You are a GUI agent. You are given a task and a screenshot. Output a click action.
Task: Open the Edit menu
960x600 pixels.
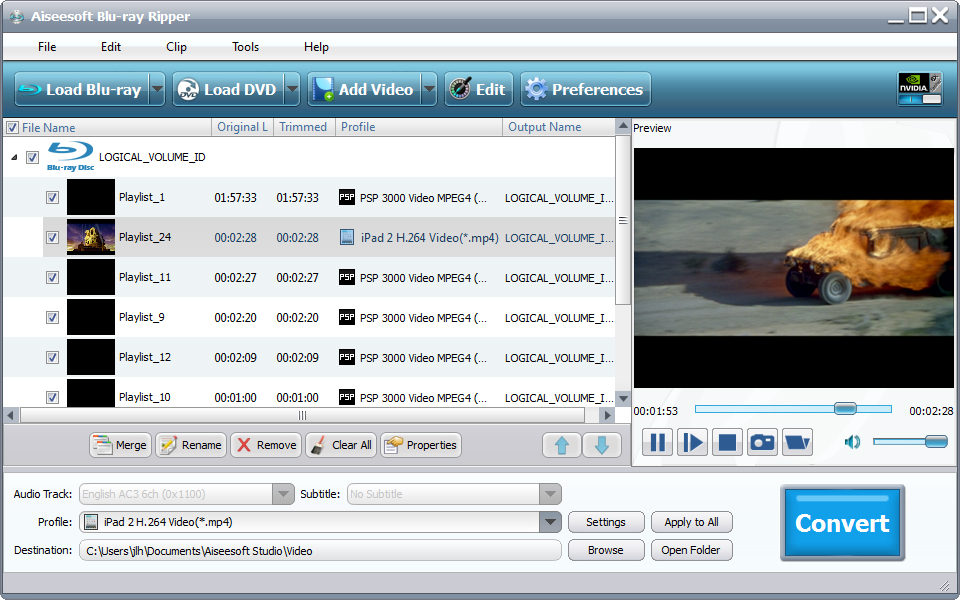click(x=111, y=47)
